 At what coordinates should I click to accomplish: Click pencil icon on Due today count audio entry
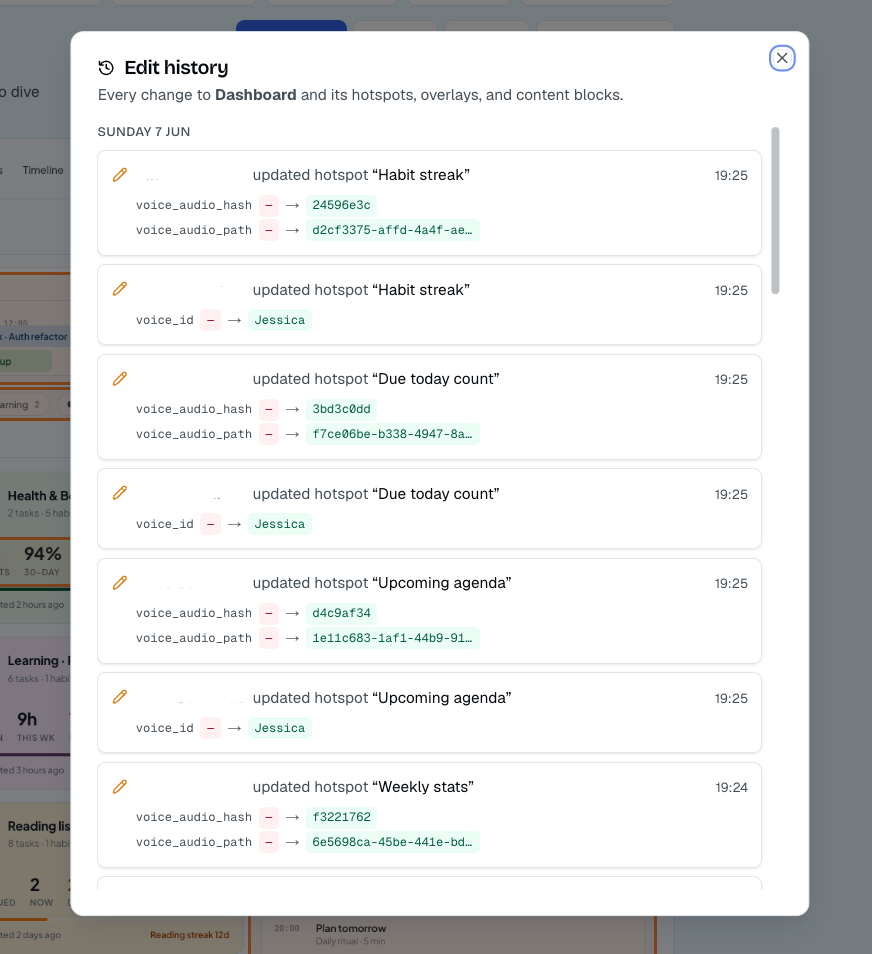pyautogui.click(x=120, y=378)
